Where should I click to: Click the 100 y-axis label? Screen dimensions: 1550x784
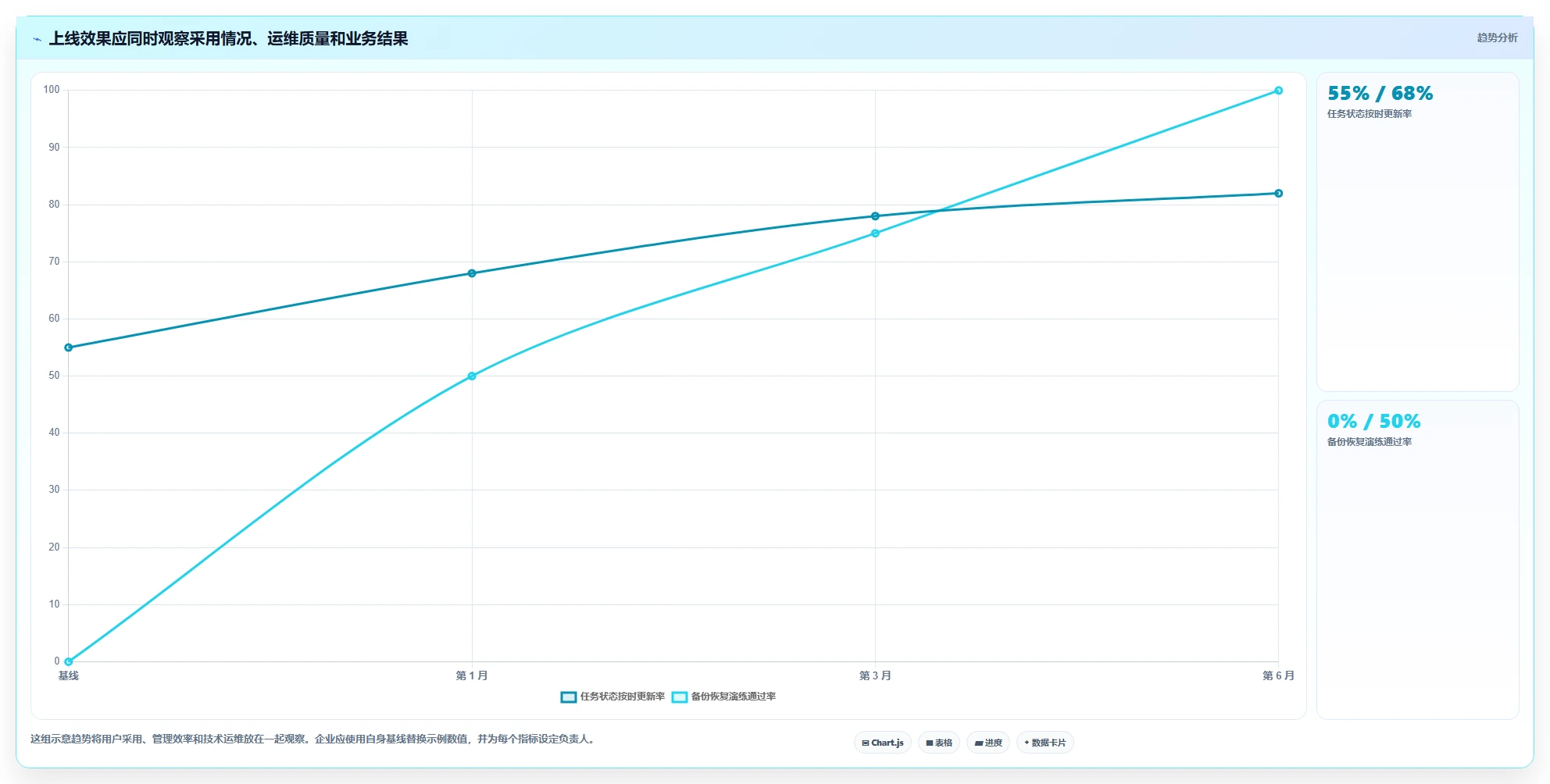[52, 90]
